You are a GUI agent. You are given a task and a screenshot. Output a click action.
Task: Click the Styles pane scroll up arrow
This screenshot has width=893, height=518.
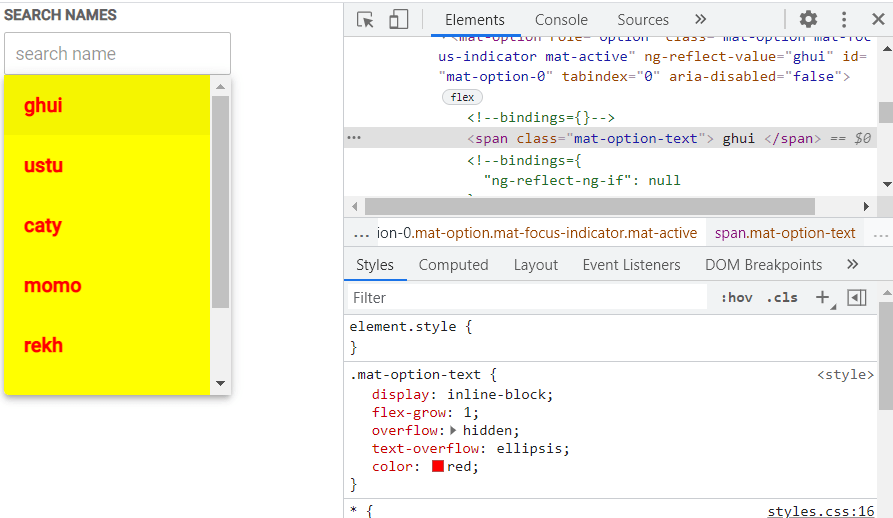click(886, 293)
